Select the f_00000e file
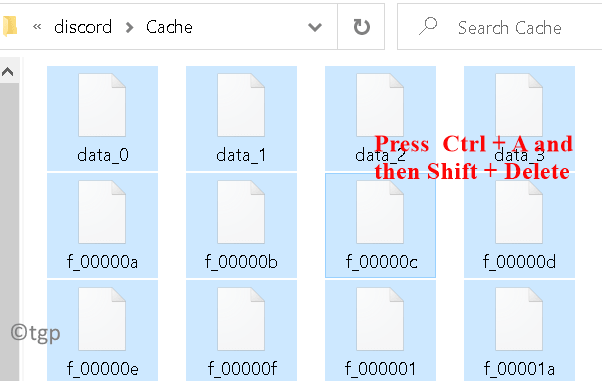 102,331
